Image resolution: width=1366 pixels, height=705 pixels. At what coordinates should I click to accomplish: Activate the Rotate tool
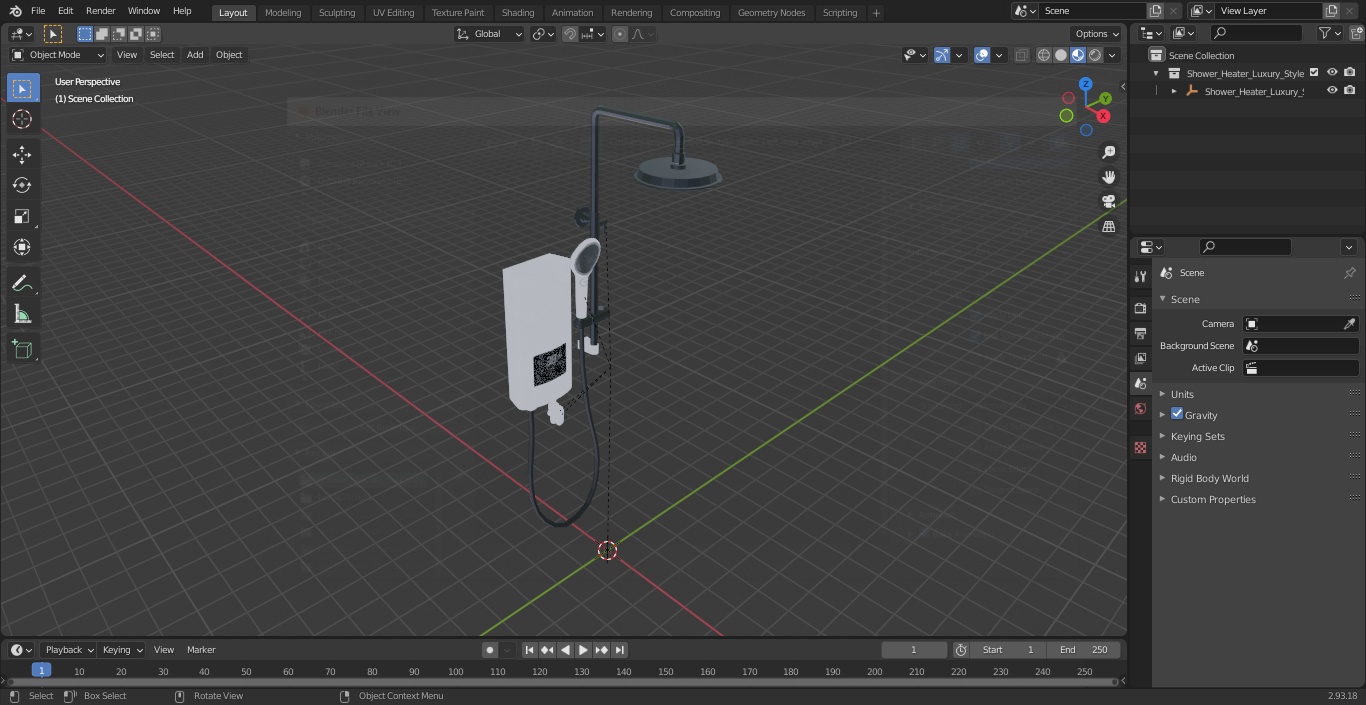[22, 185]
